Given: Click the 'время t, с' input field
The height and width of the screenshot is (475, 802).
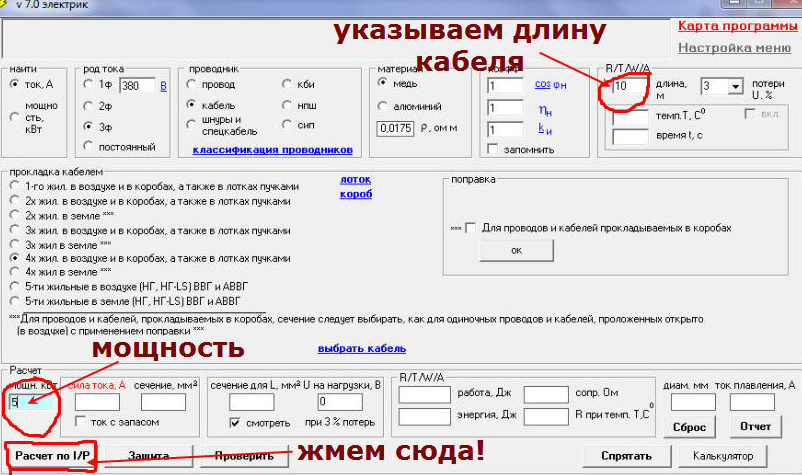Looking at the screenshot, I should (x=630, y=137).
